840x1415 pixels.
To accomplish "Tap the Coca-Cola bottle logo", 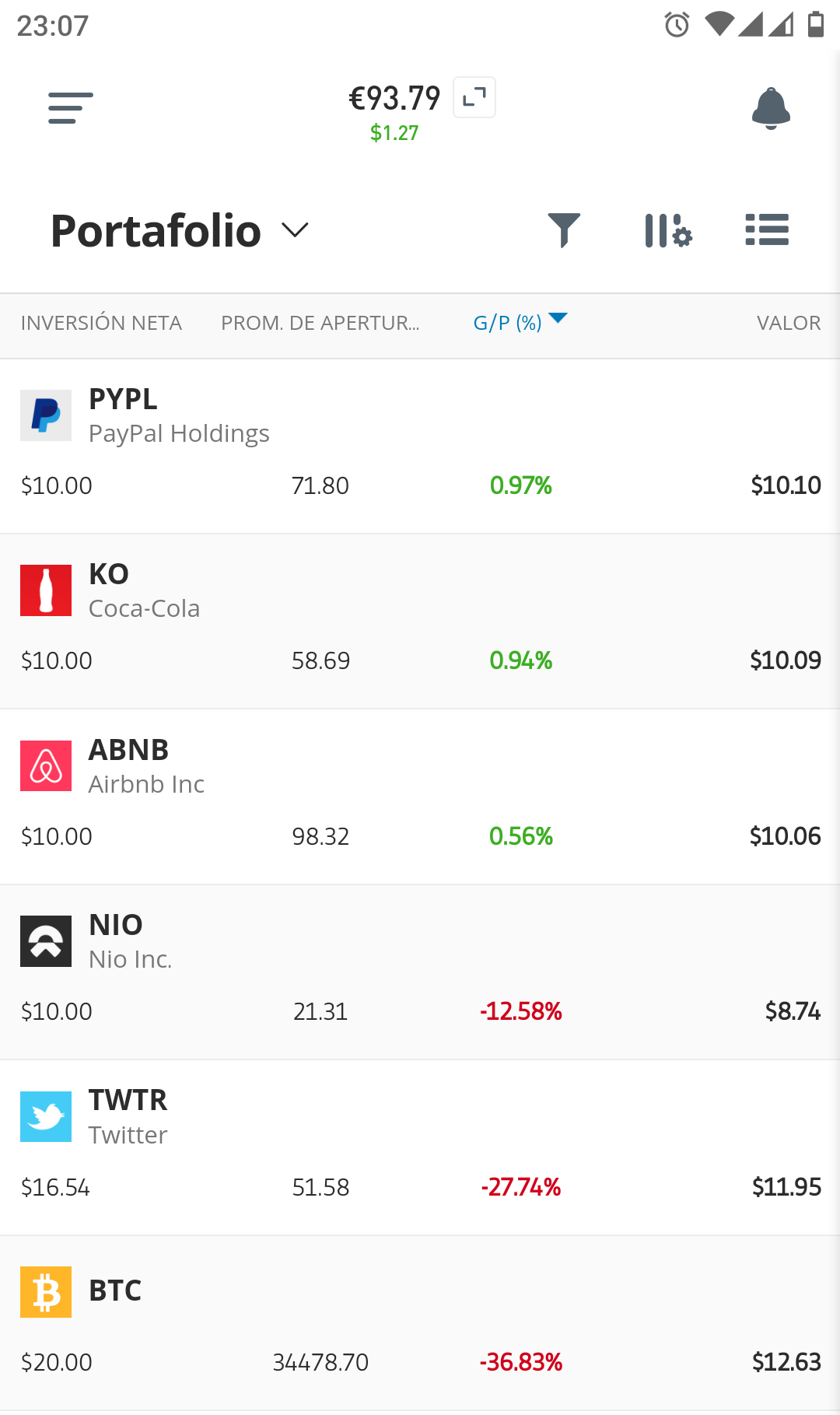I will point(46,590).
